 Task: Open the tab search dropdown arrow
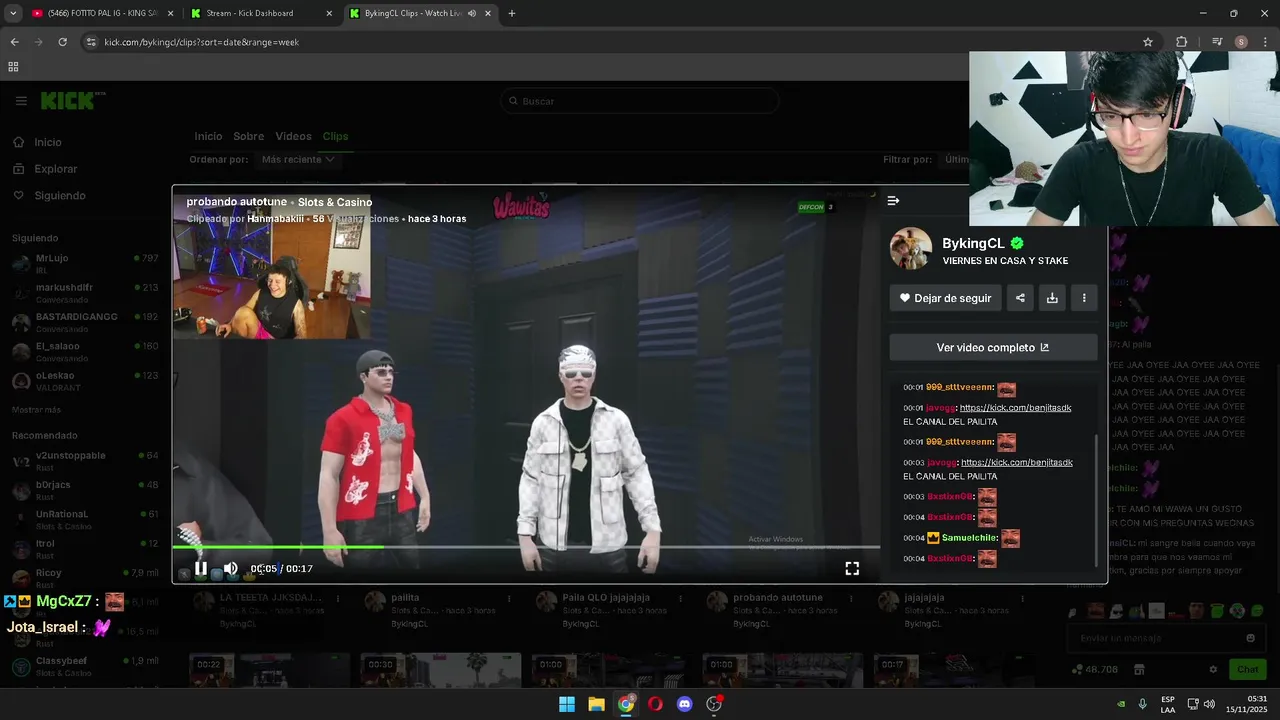click(13, 13)
